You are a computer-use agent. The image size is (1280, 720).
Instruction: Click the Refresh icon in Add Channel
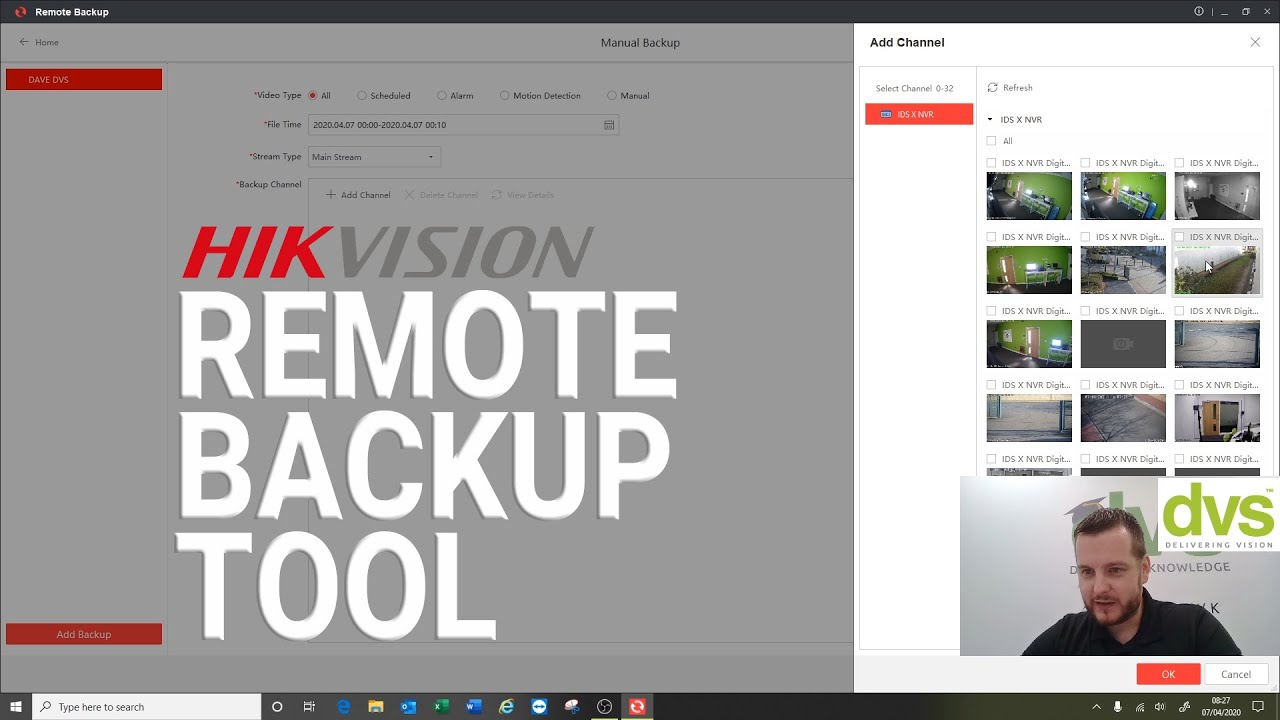point(992,88)
